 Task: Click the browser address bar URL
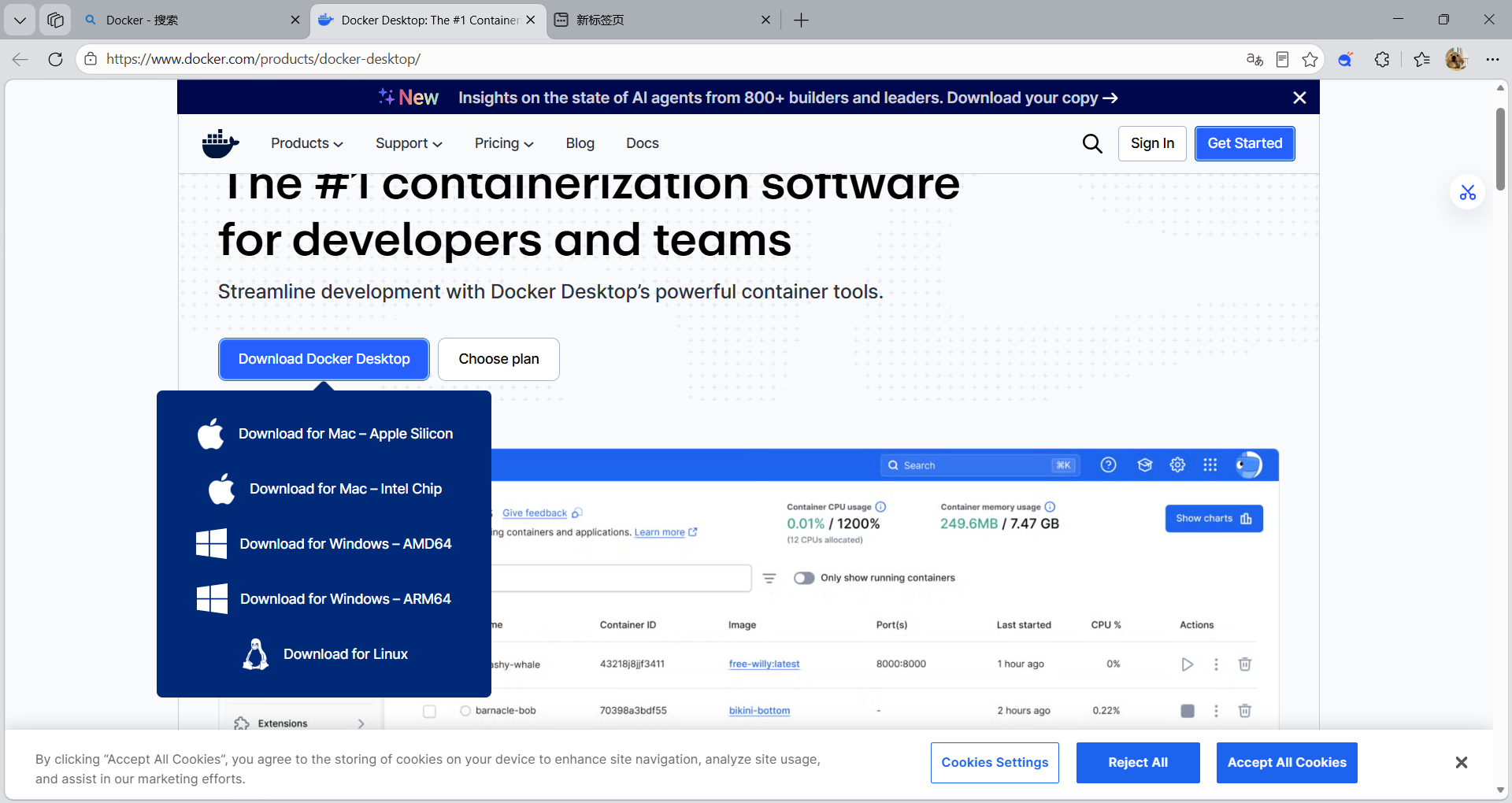coord(263,59)
